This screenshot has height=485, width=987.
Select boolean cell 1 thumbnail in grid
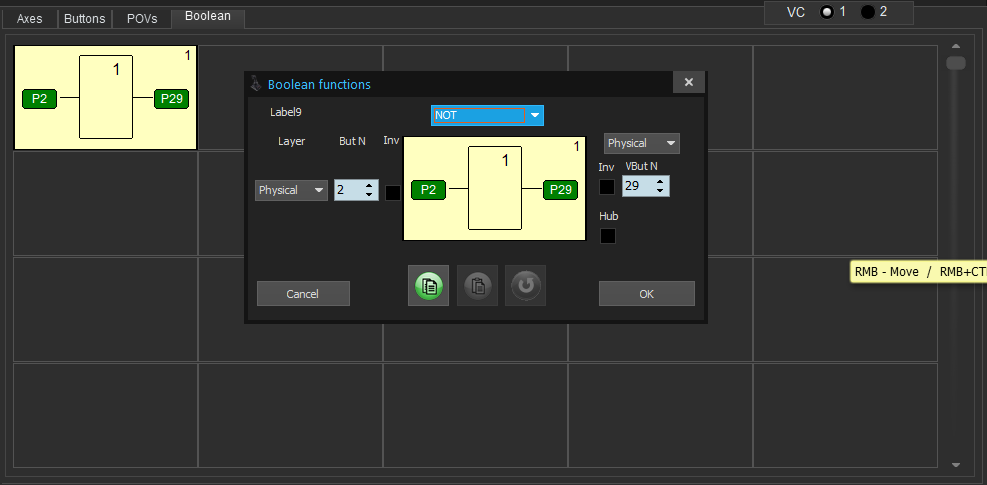pos(106,98)
